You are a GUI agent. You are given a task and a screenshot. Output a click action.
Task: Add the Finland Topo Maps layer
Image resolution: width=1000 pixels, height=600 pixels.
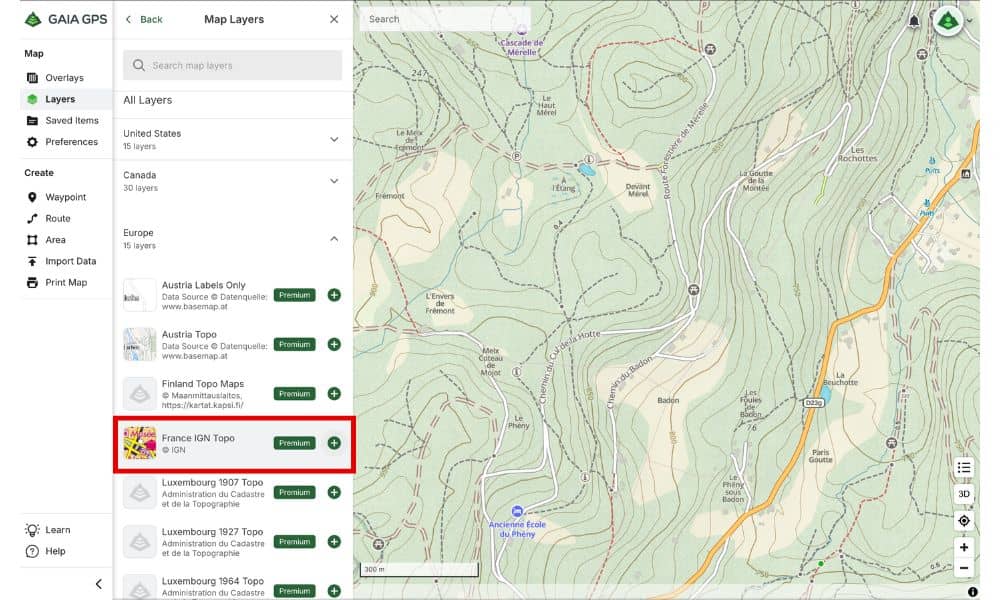pos(333,393)
